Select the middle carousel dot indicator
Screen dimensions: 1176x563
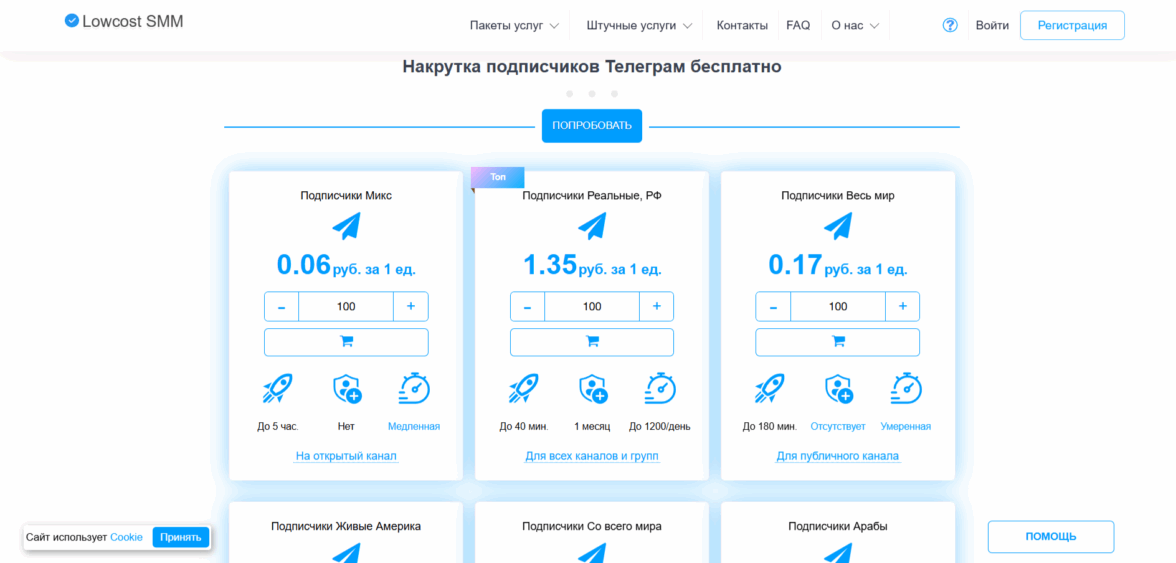(x=592, y=94)
